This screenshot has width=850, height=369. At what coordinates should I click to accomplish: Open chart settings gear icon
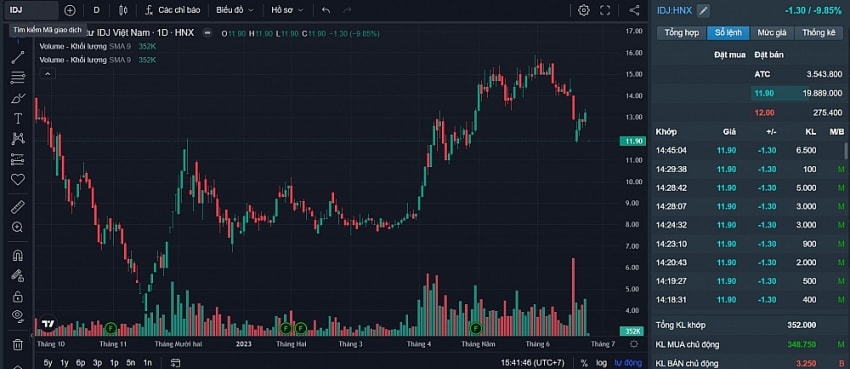click(x=584, y=10)
